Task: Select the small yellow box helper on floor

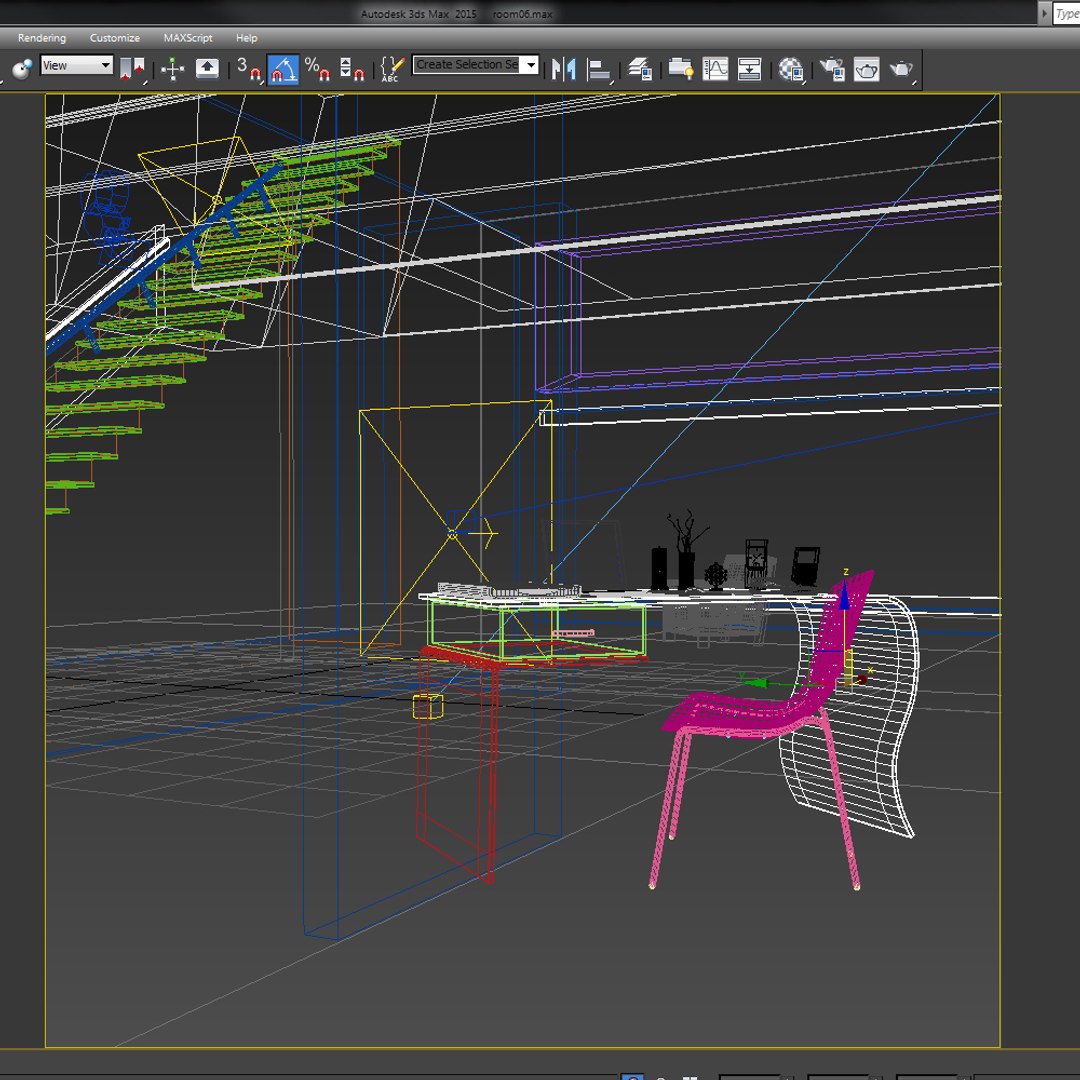Action: point(428,707)
